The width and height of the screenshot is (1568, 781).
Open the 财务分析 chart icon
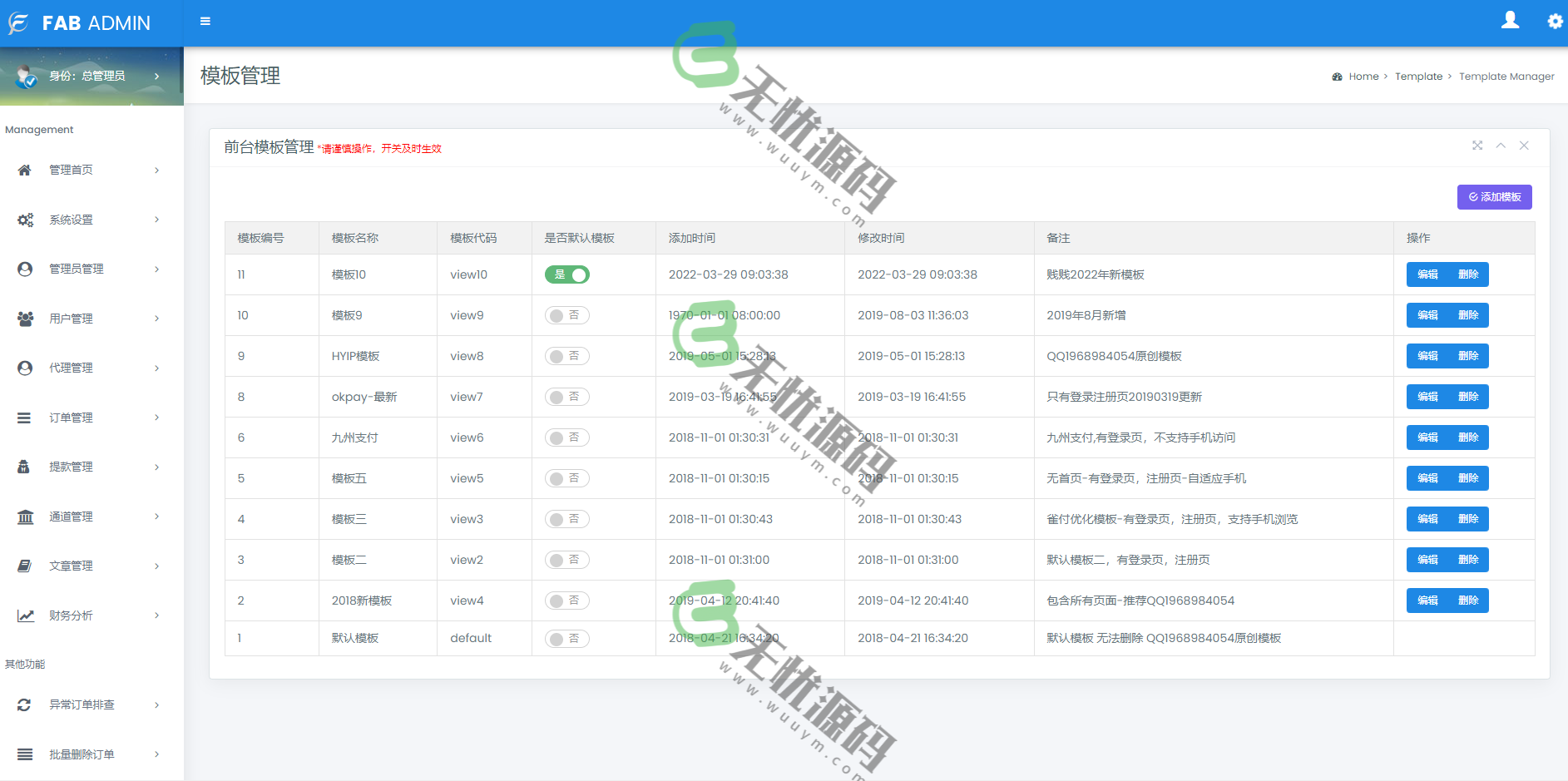[24, 615]
